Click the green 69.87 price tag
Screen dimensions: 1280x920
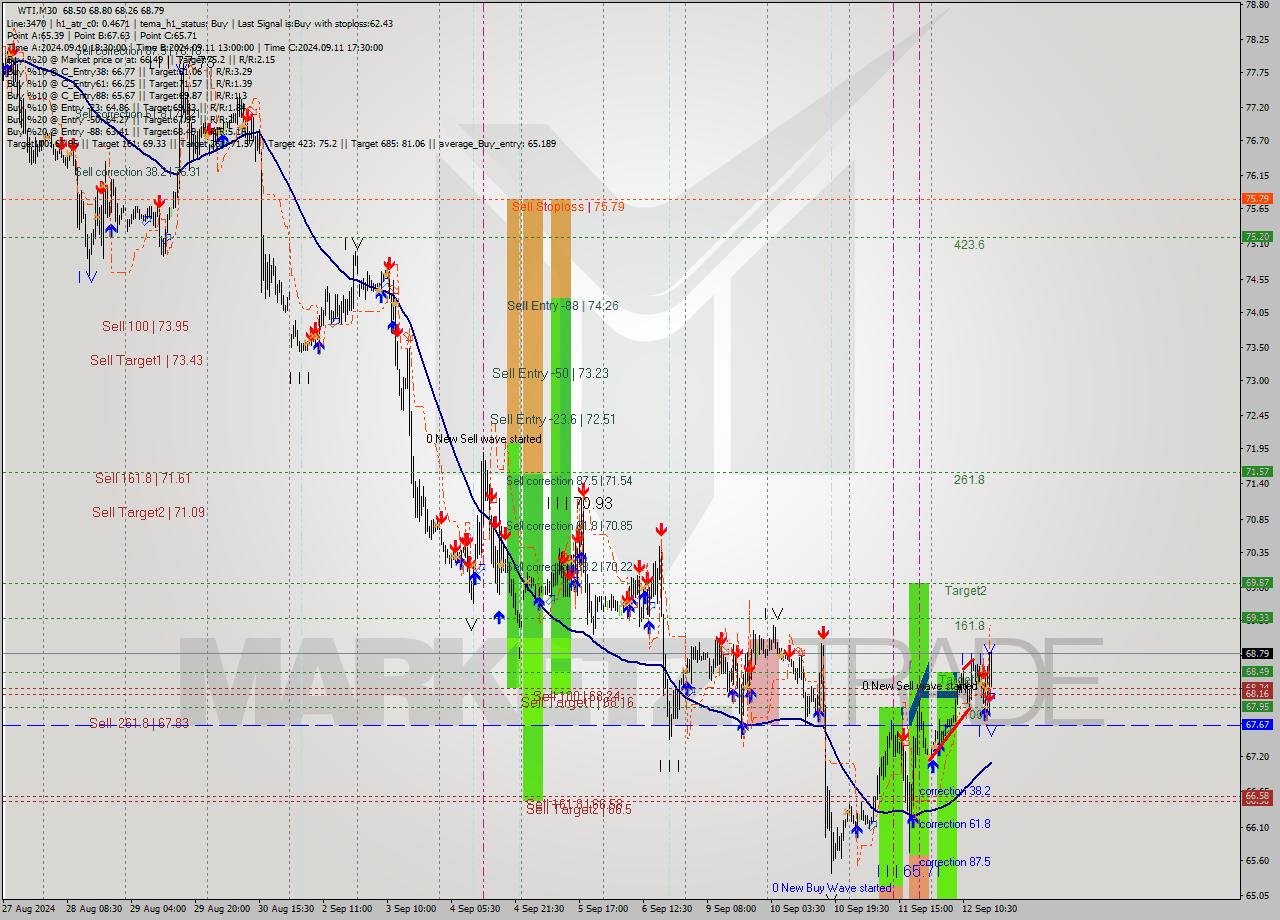click(1256, 583)
